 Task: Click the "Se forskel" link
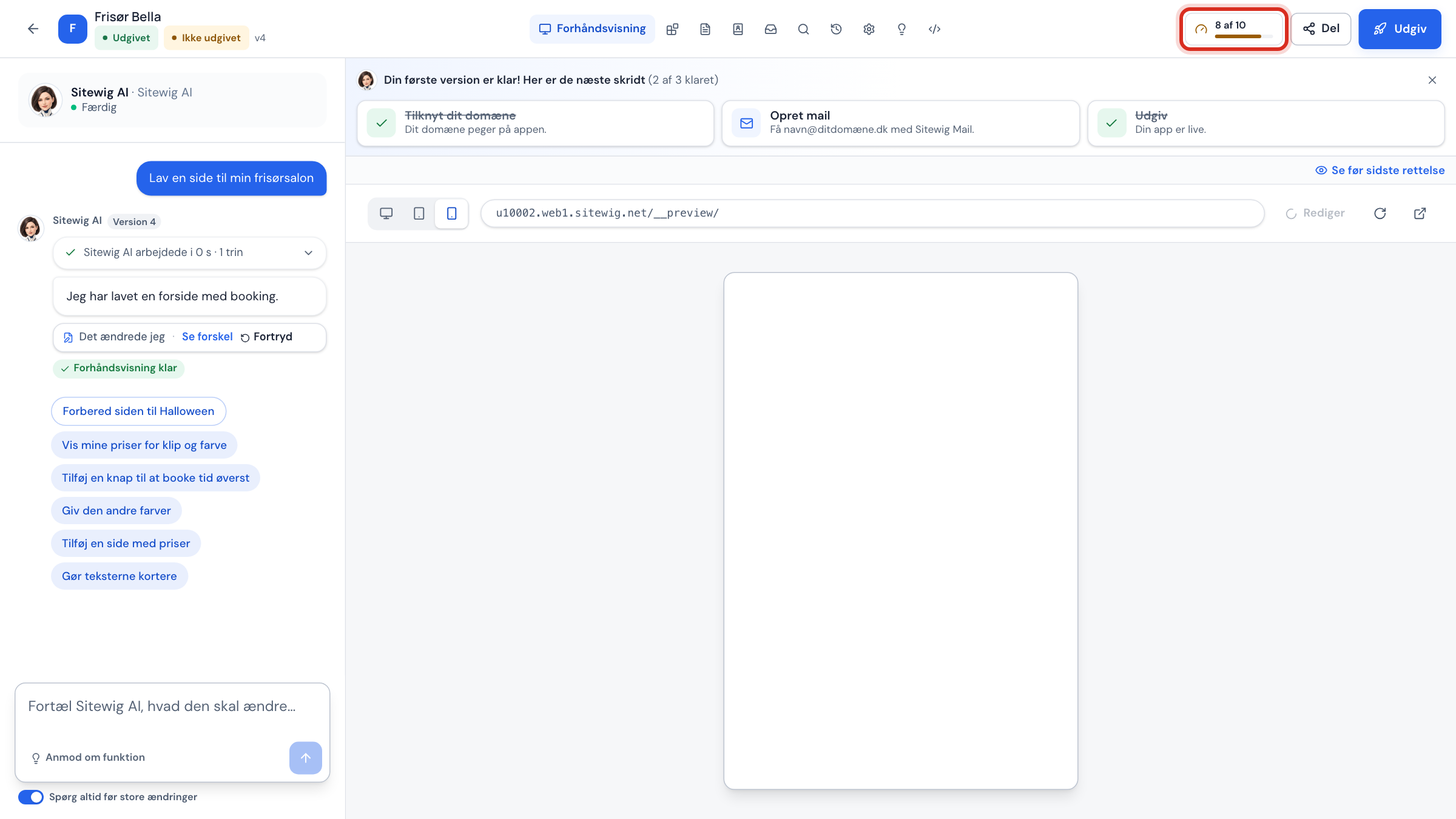tap(207, 337)
